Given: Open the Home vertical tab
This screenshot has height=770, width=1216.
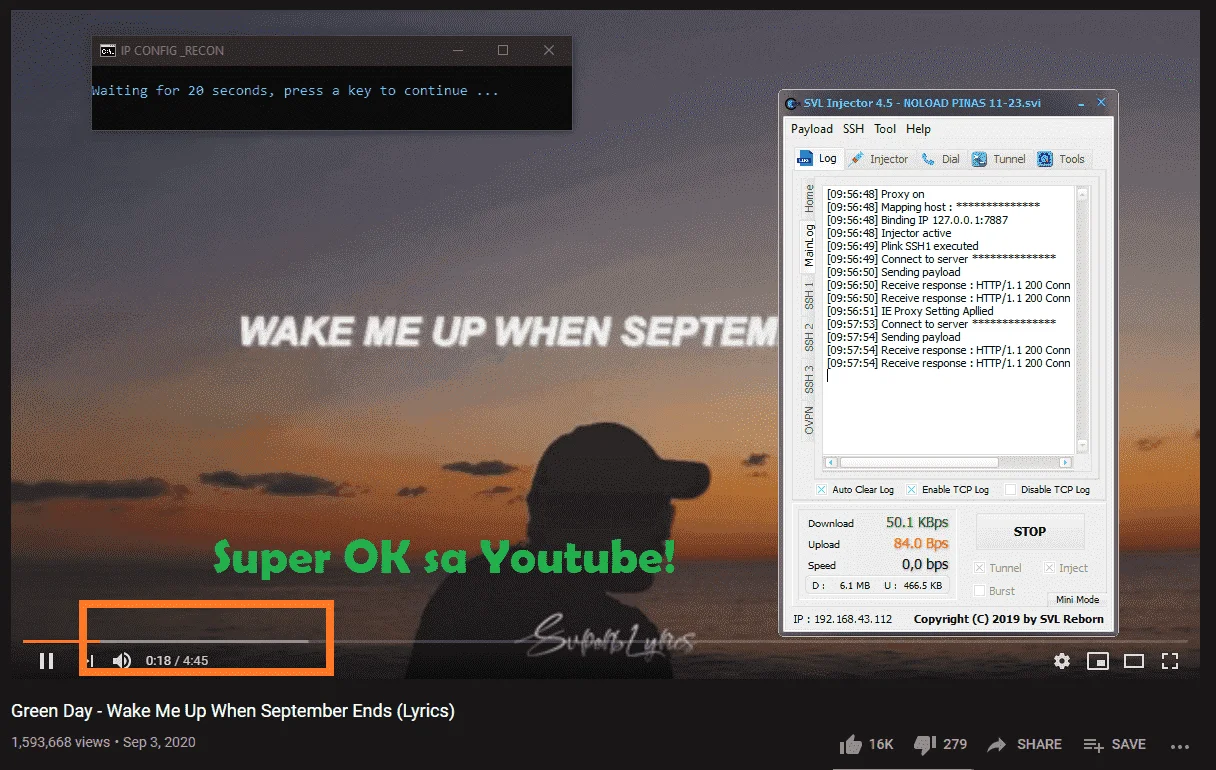Looking at the screenshot, I should pos(809,198).
